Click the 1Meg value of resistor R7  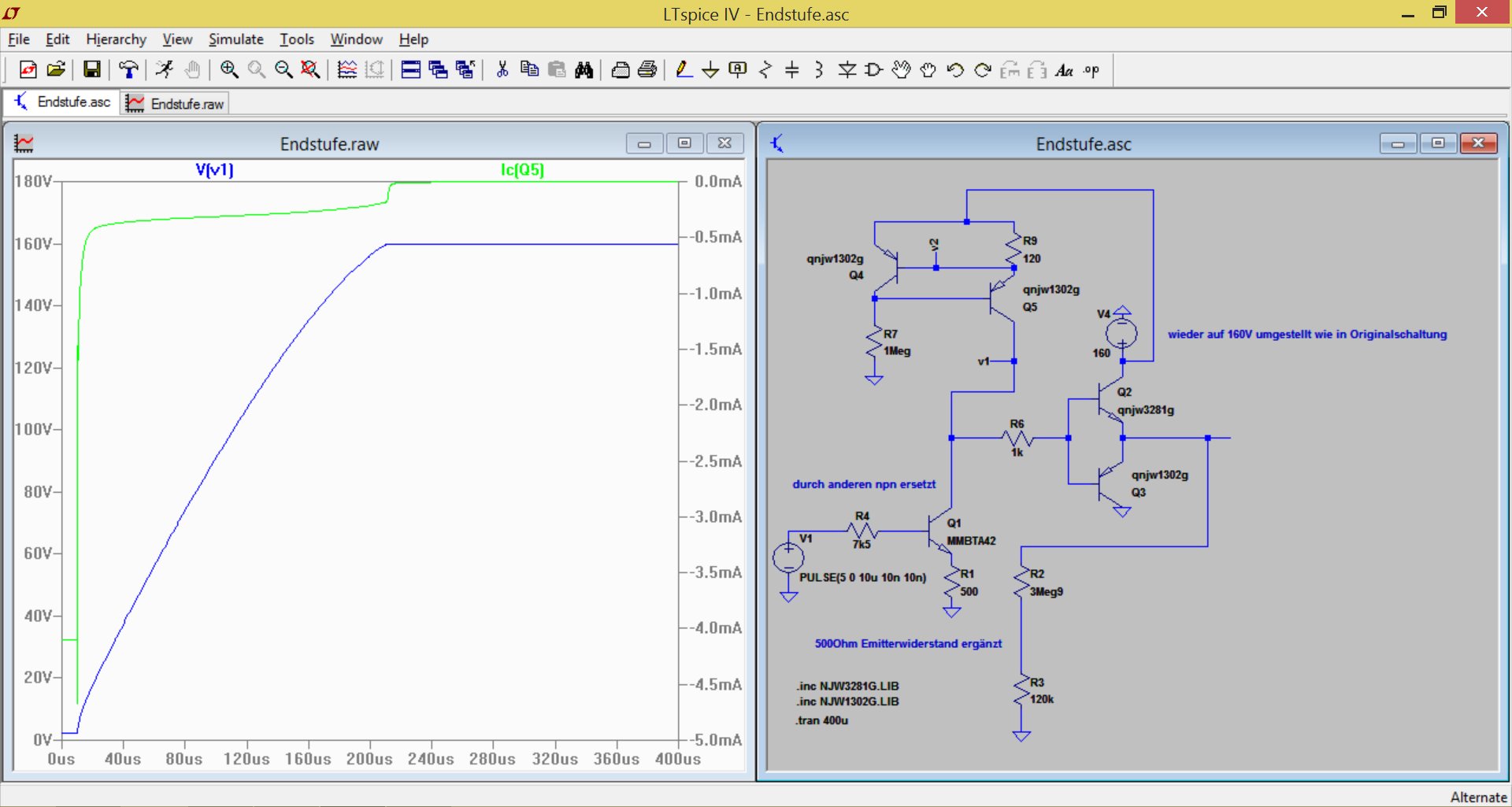coord(897,351)
